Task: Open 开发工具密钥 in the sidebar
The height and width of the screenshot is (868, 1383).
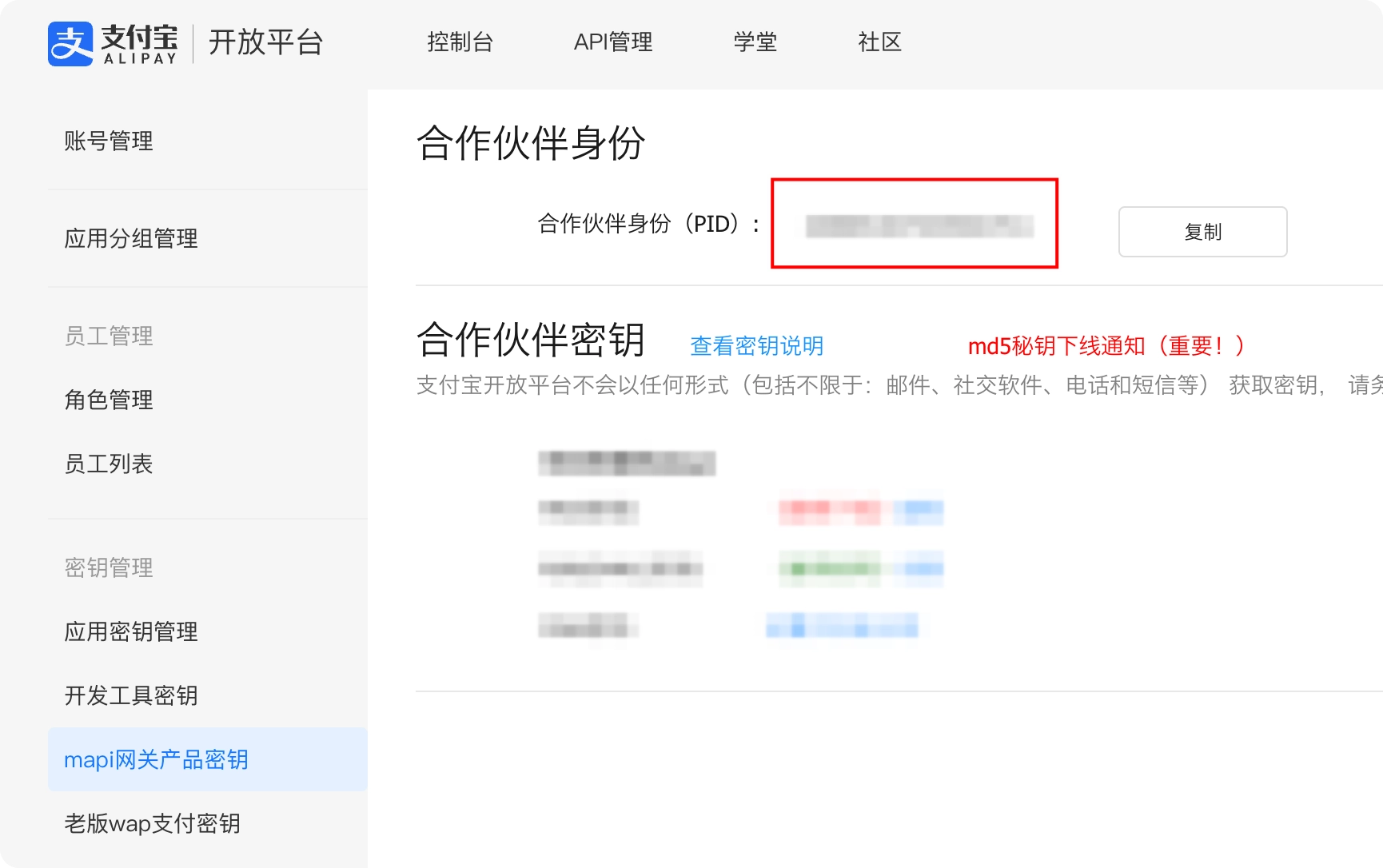Action: pyautogui.click(x=131, y=695)
